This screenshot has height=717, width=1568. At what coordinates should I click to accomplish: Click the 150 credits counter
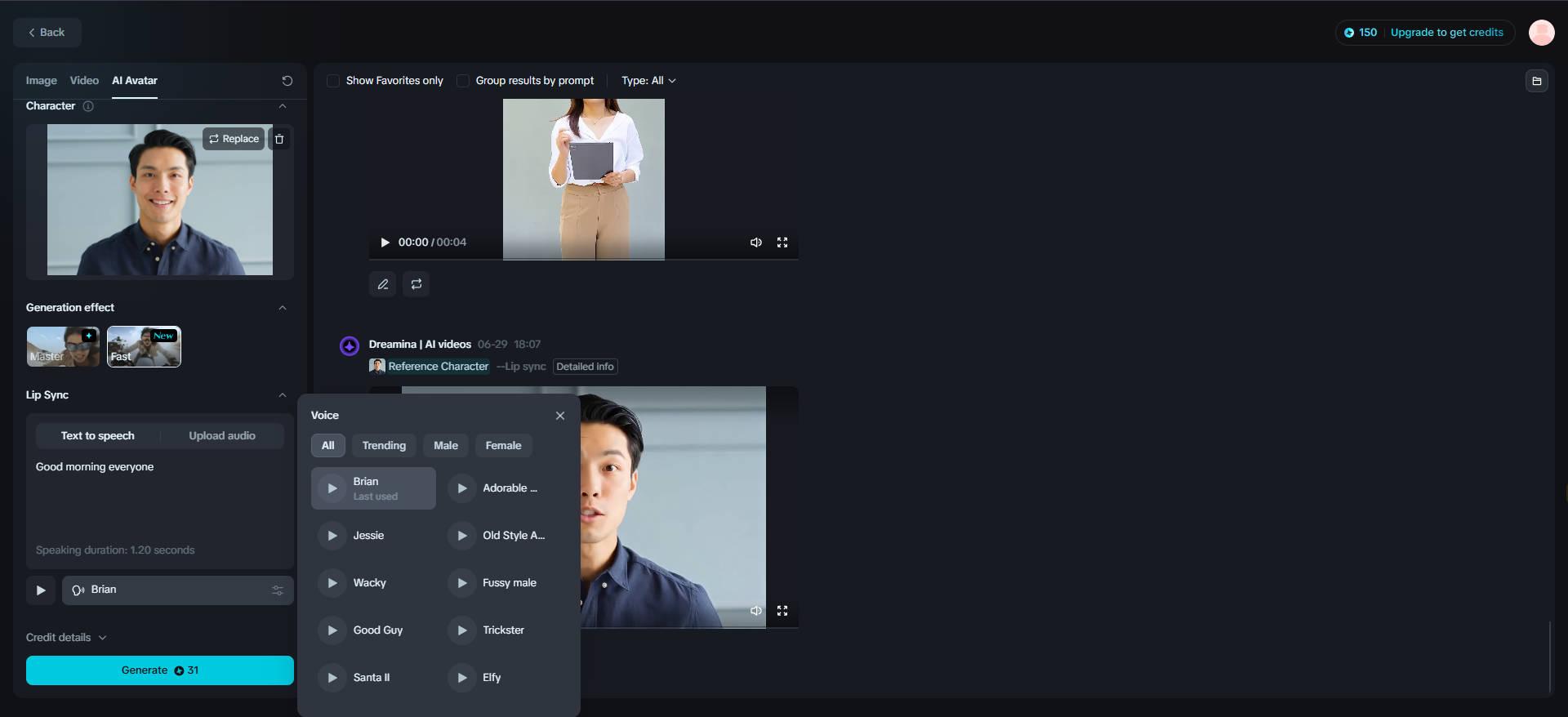[x=1361, y=33]
